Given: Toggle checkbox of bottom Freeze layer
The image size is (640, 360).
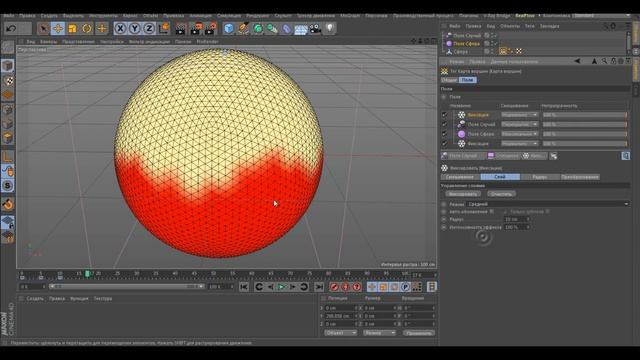Looking at the screenshot, I should [x=445, y=143].
